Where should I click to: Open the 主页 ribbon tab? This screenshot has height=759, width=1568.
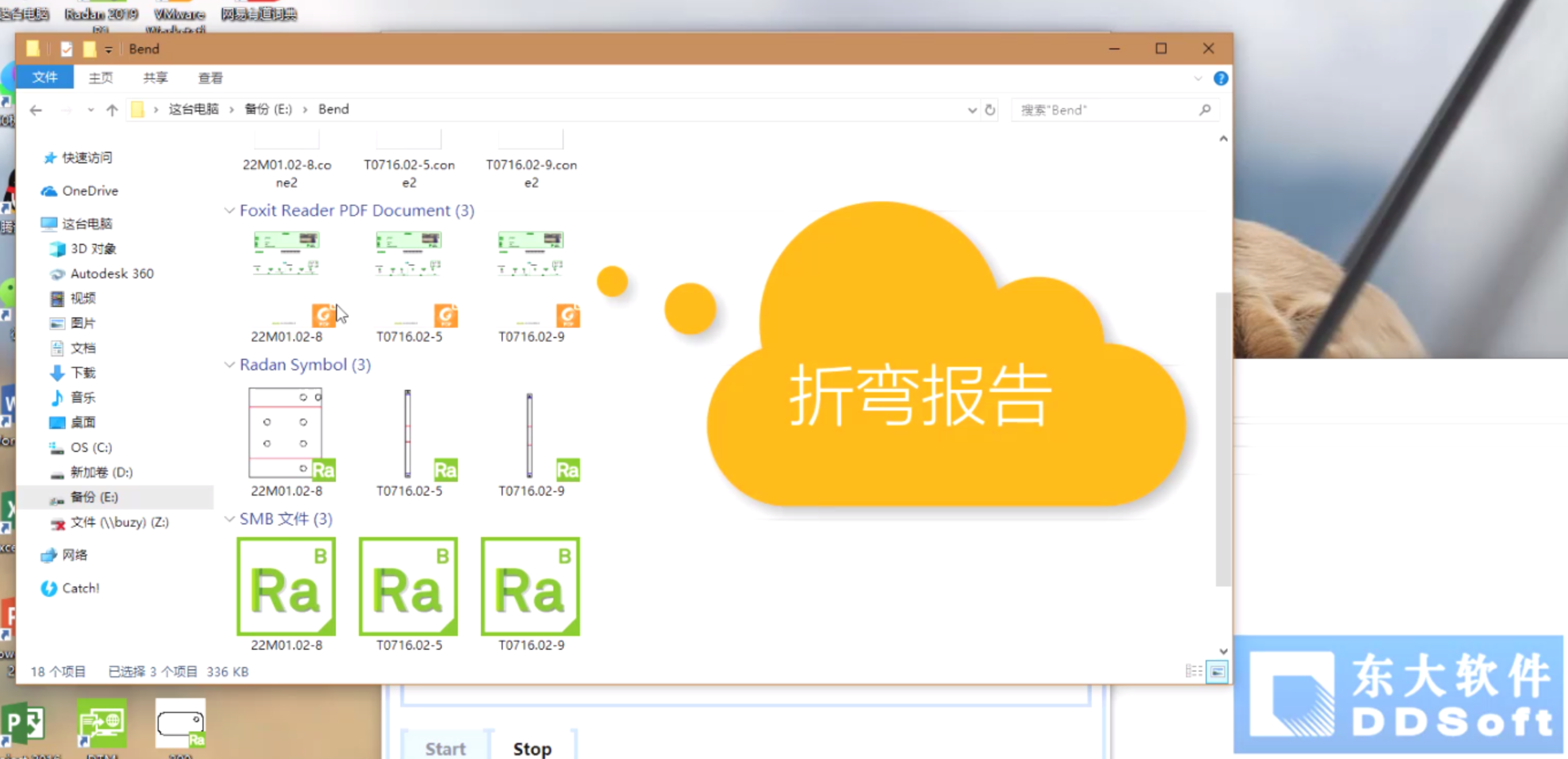click(x=101, y=77)
